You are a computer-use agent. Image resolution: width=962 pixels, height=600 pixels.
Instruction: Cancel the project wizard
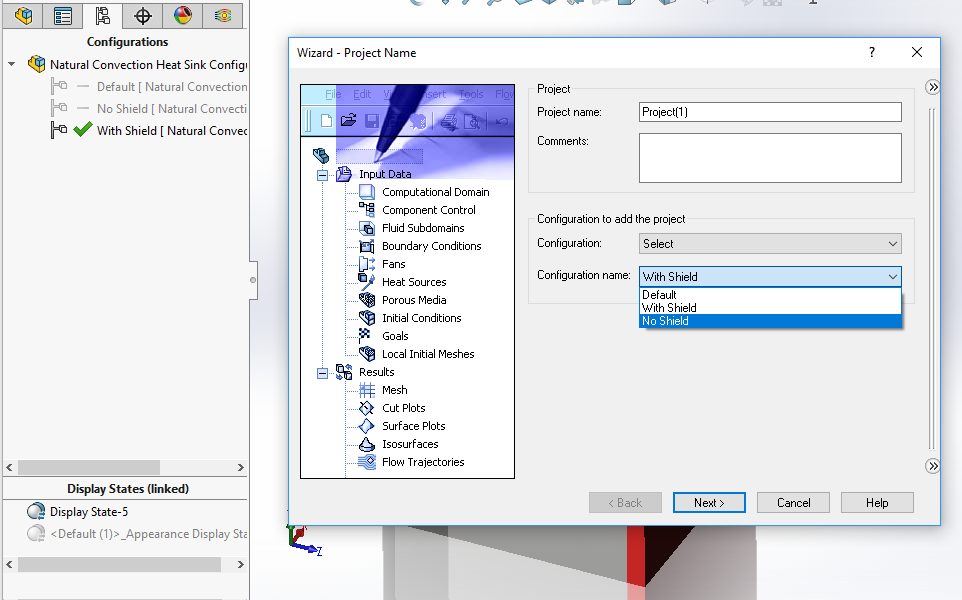(x=793, y=502)
